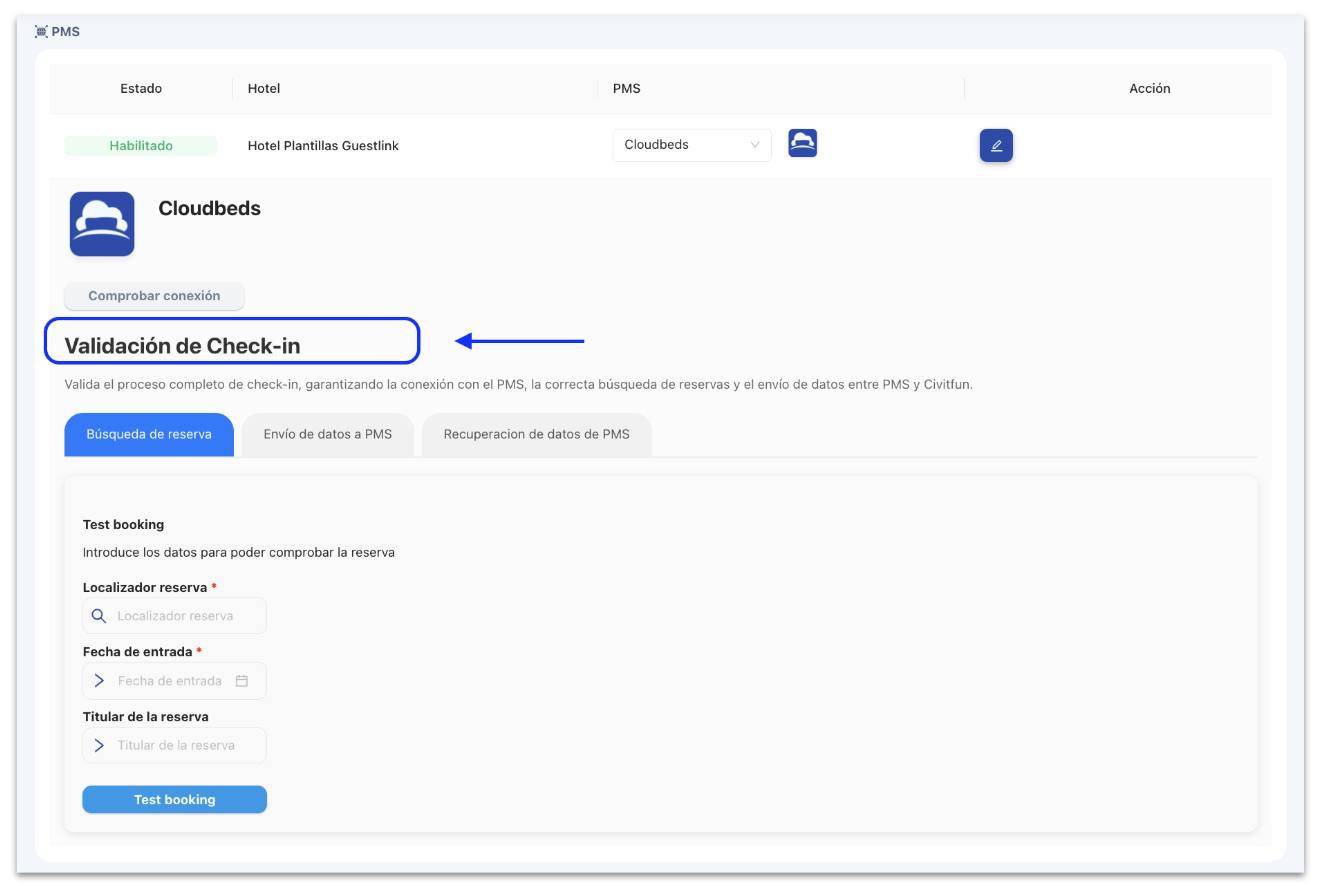This screenshot has width=1326, height=894.
Task: Select the edit pencil icon under Acción
Action: (x=996, y=145)
